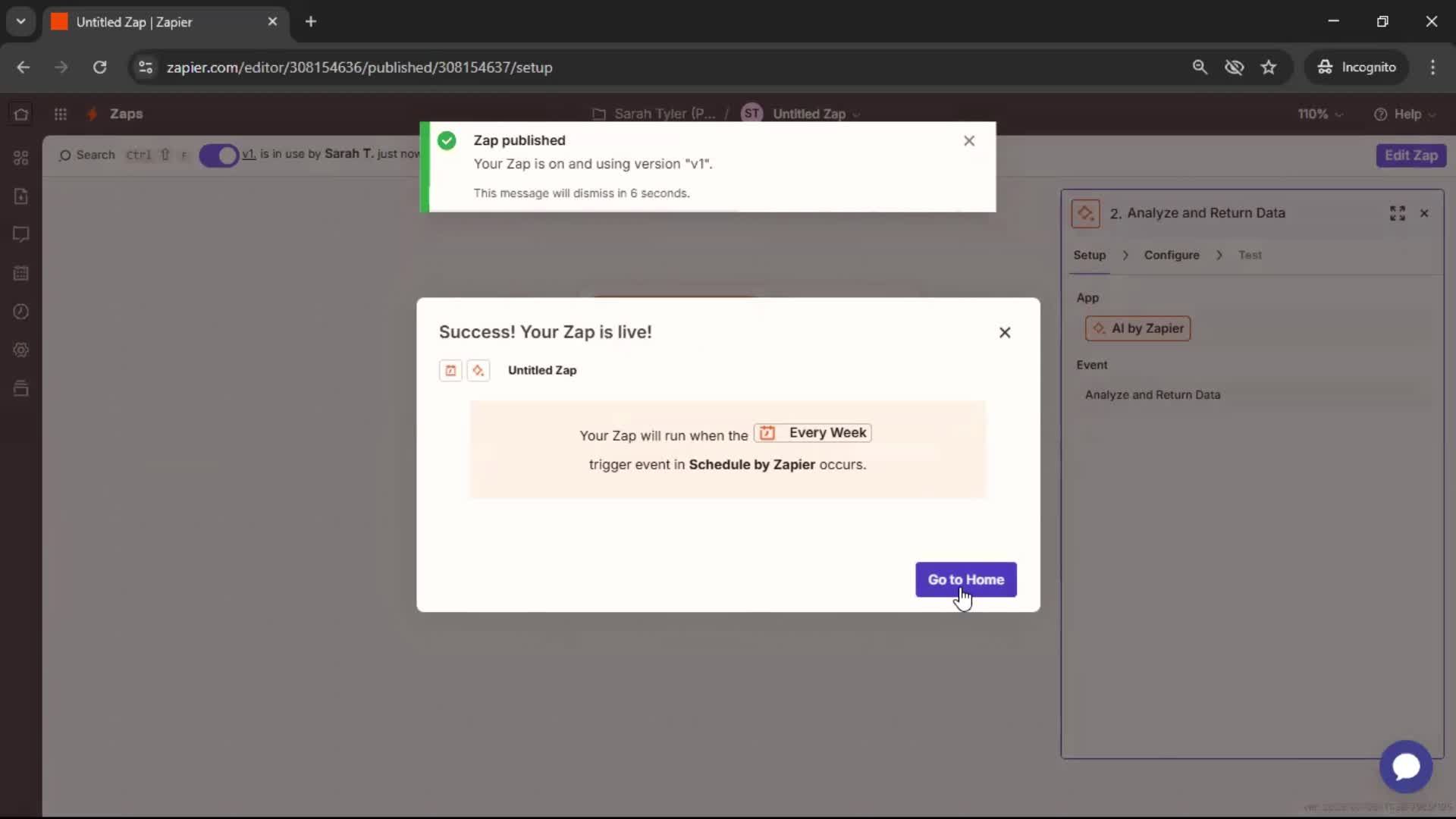Switch to the Configure tab

tap(1172, 256)
